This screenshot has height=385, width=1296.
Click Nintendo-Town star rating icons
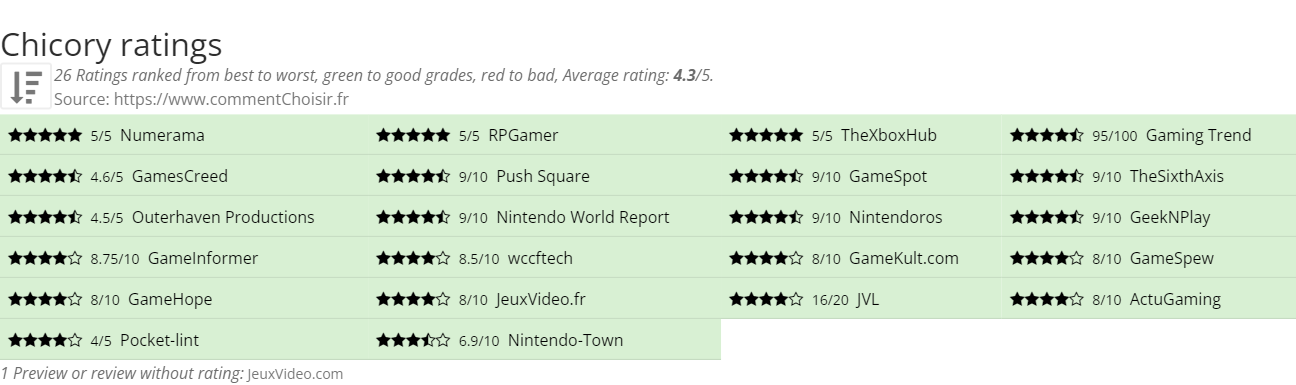coord(413,340)
